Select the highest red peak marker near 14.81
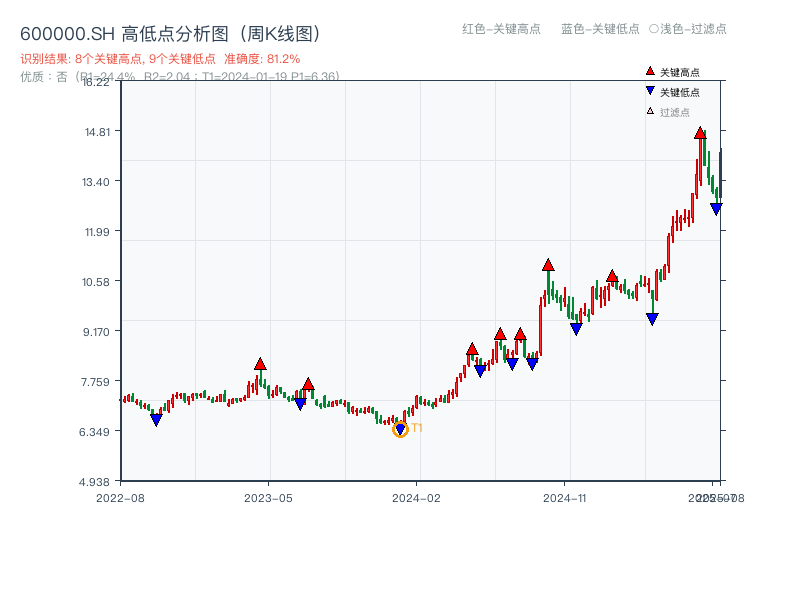The height and width of the screenshot is (600, 800). [x=700, y=133]
